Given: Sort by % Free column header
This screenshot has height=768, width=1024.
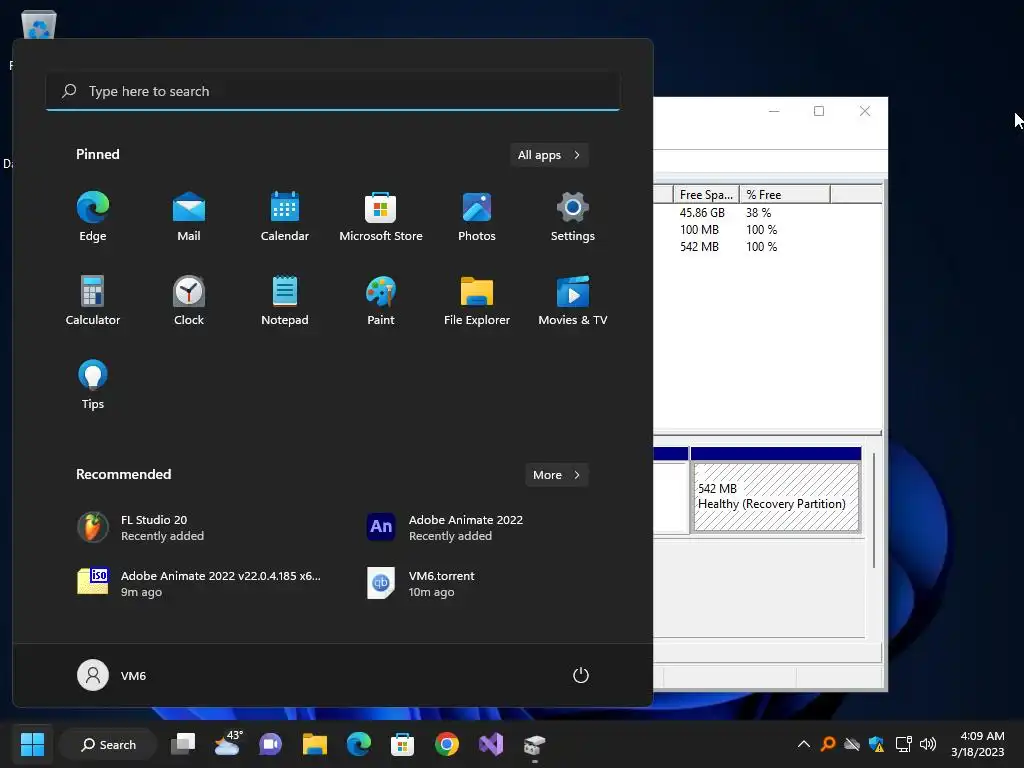Looking at the screenshot, I should [785, 195].
